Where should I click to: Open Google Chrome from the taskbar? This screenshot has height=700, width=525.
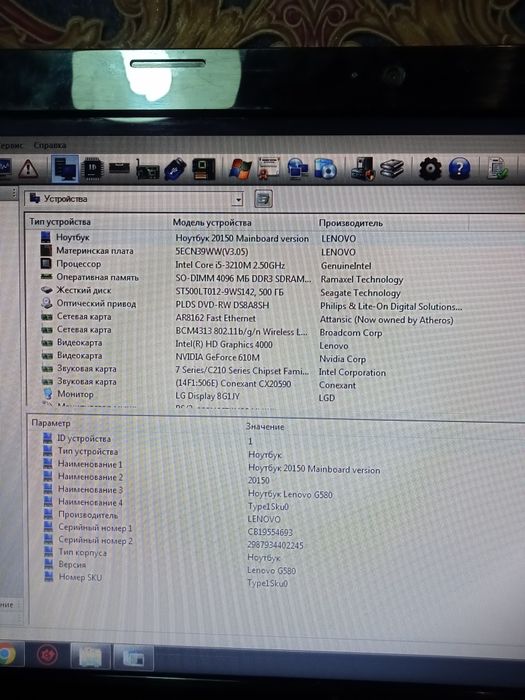[6, 654]
